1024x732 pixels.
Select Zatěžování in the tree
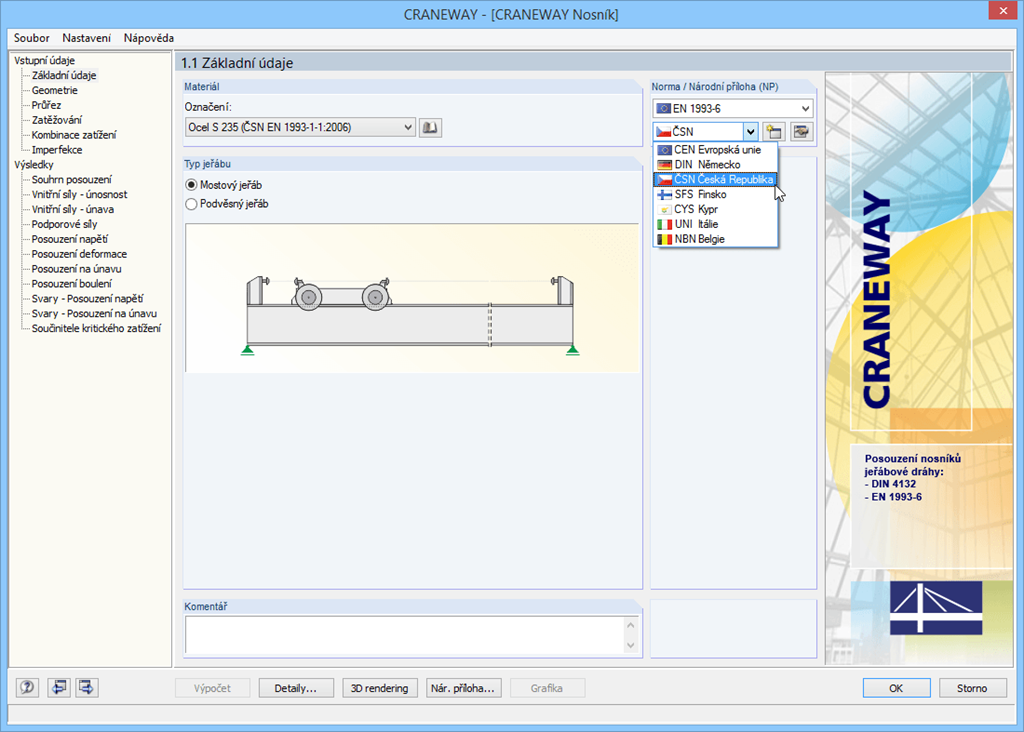57,120
